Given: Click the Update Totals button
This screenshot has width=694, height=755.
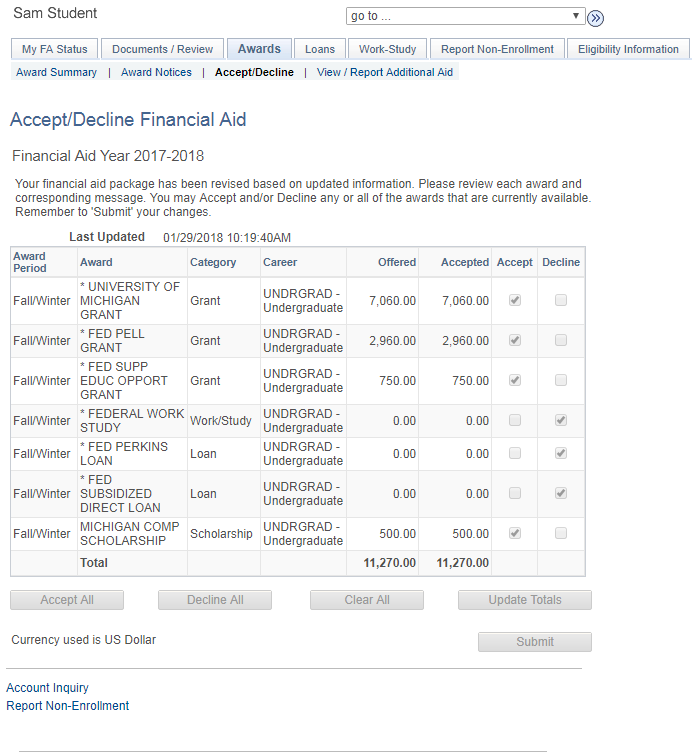Looking at the screenshot, I should point(525,600).
